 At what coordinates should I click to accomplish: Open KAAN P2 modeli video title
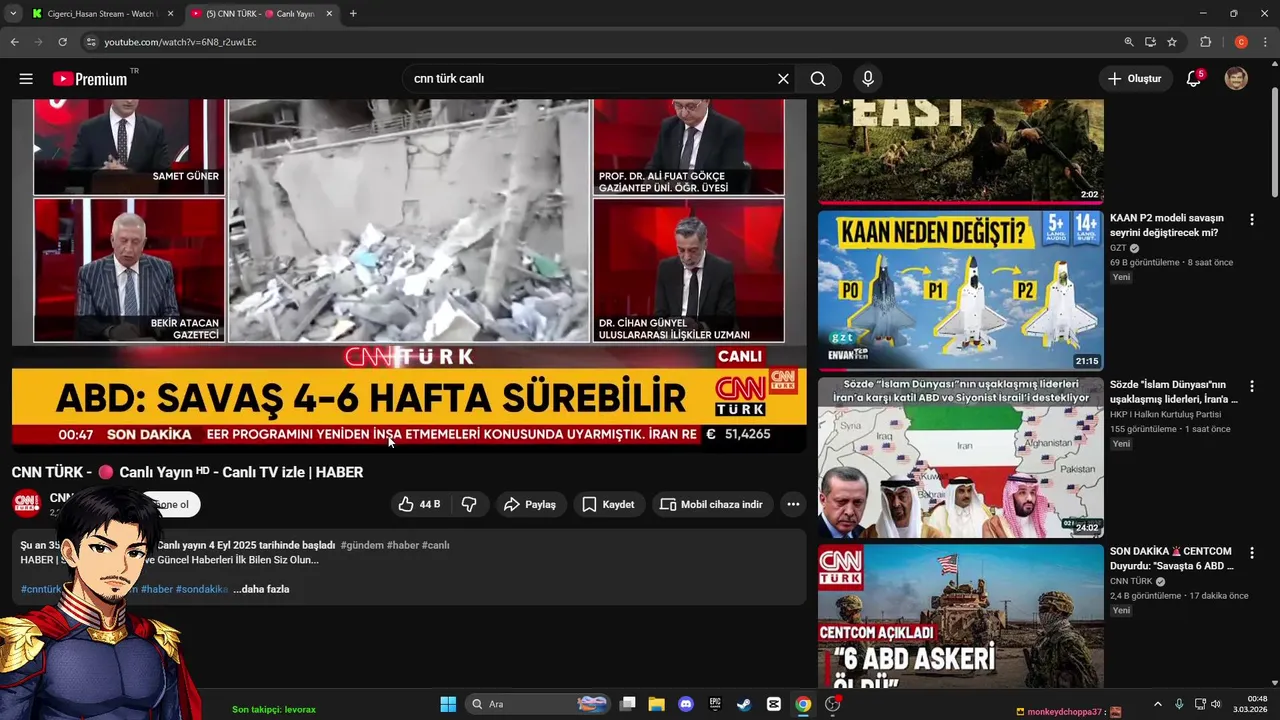[1167, 225]
